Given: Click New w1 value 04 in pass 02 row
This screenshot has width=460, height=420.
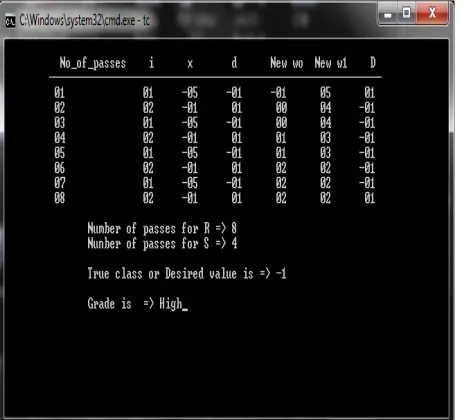Looking at the screenshot, I should click(x=326, y=108).
